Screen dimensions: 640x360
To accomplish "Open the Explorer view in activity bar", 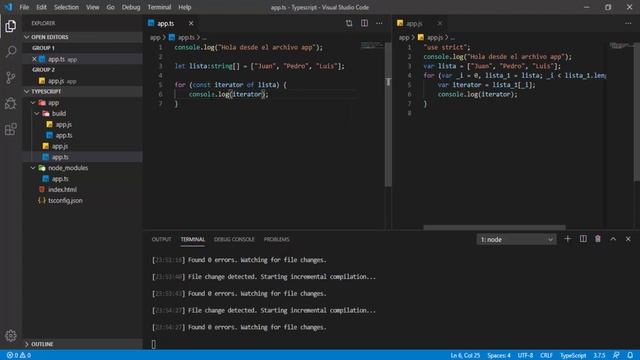I will click(x=11, y=26).
